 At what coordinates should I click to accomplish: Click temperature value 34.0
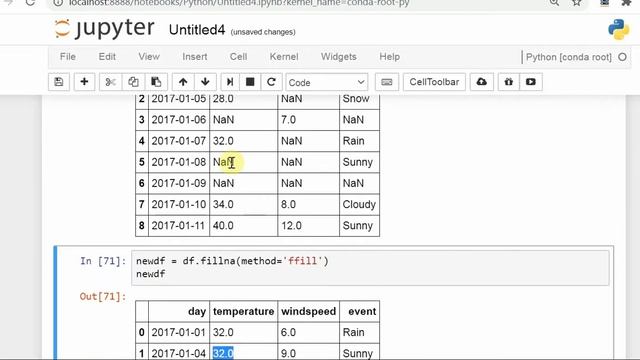pyautogui.click(x=223, y=204)
